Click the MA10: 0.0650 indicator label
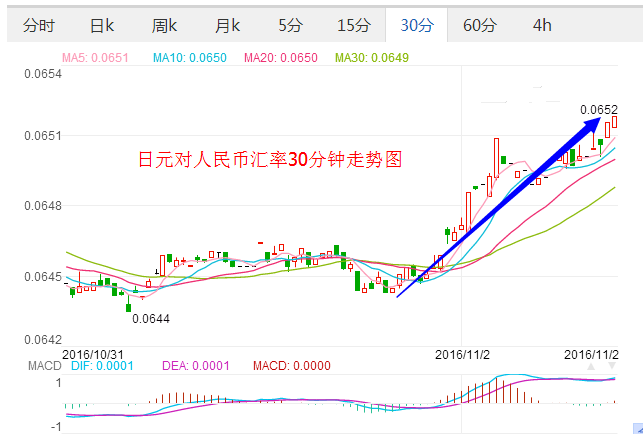The height and width of the screenshot is (434, 643). coord(189,58)
